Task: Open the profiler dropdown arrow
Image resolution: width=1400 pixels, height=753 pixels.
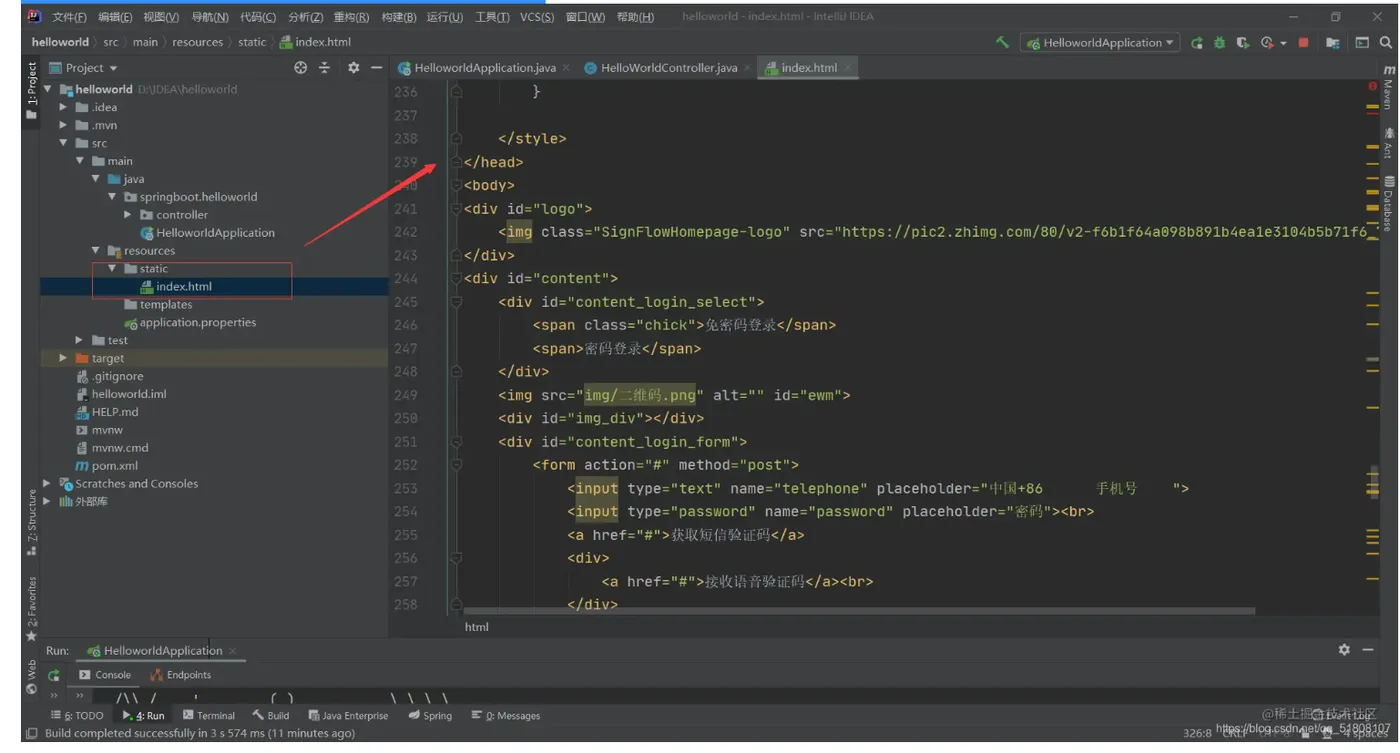Action: [1283, 44]
